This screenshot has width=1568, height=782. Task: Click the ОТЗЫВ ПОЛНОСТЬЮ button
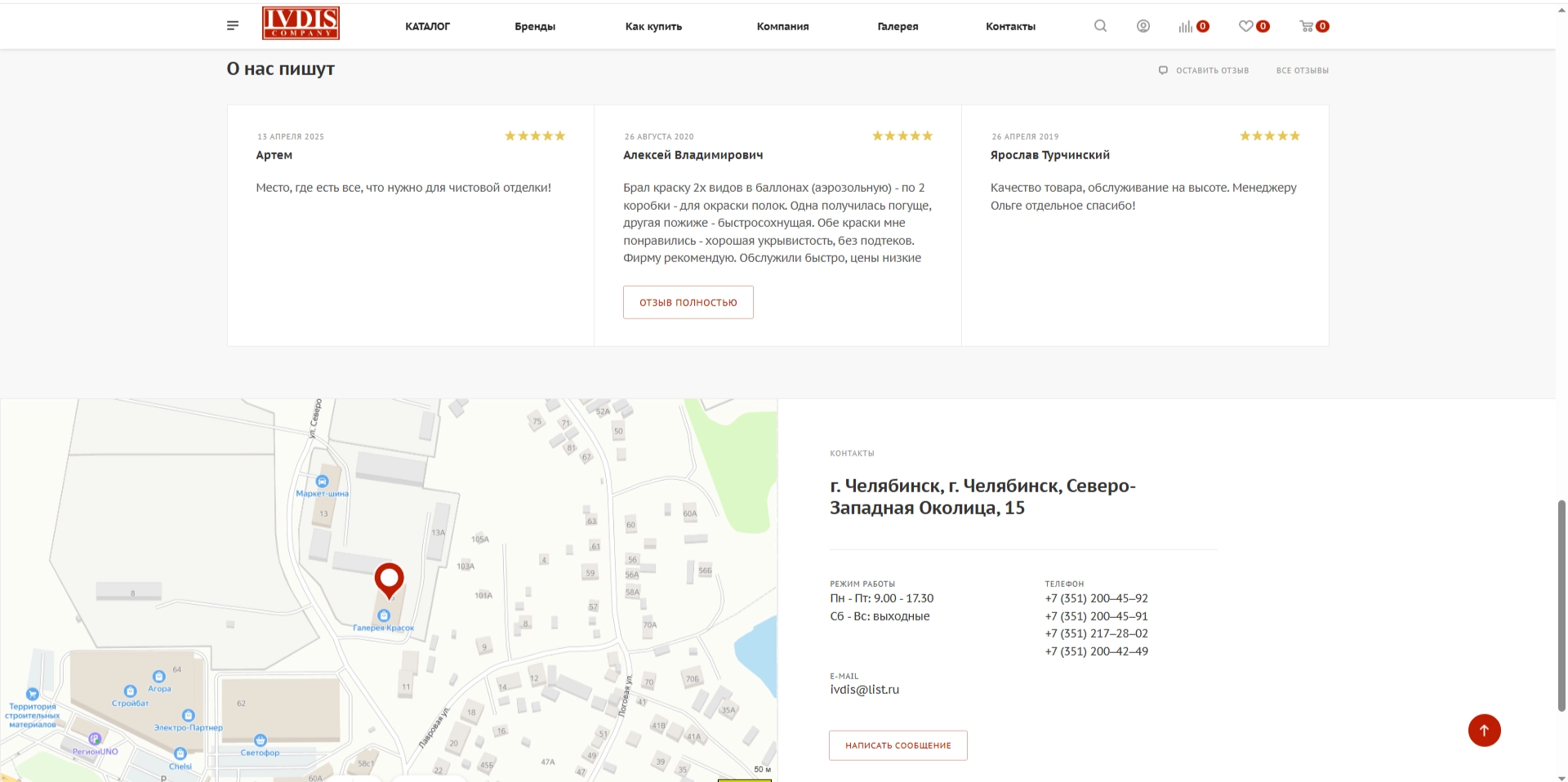(688, 302)
